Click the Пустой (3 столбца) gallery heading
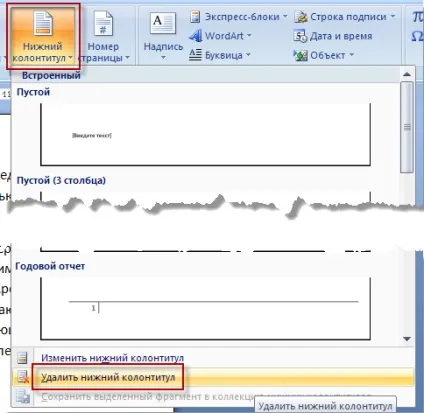 pos(61,180)
